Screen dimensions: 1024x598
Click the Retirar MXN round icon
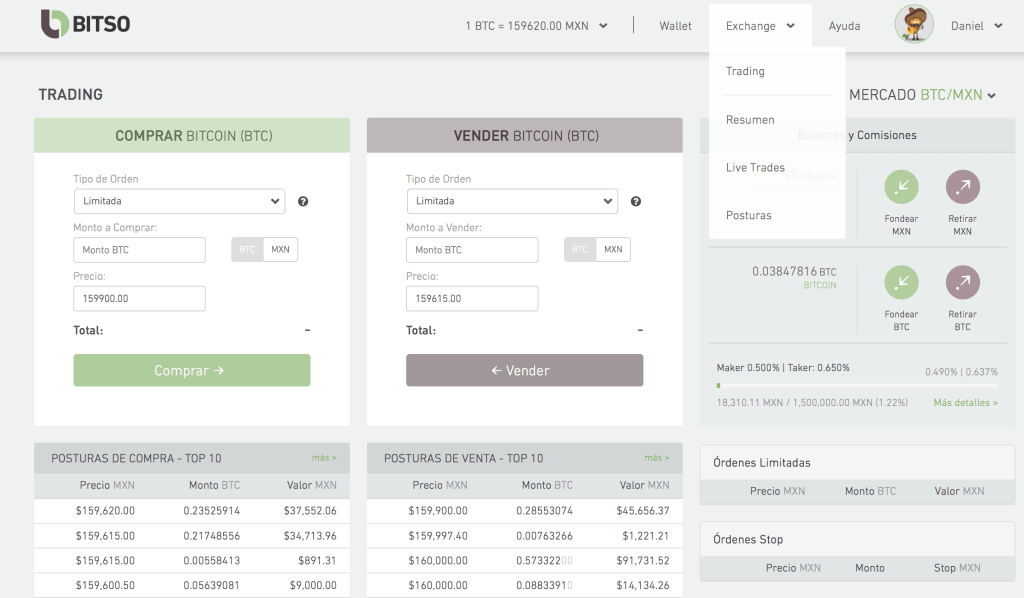point(962,187)
